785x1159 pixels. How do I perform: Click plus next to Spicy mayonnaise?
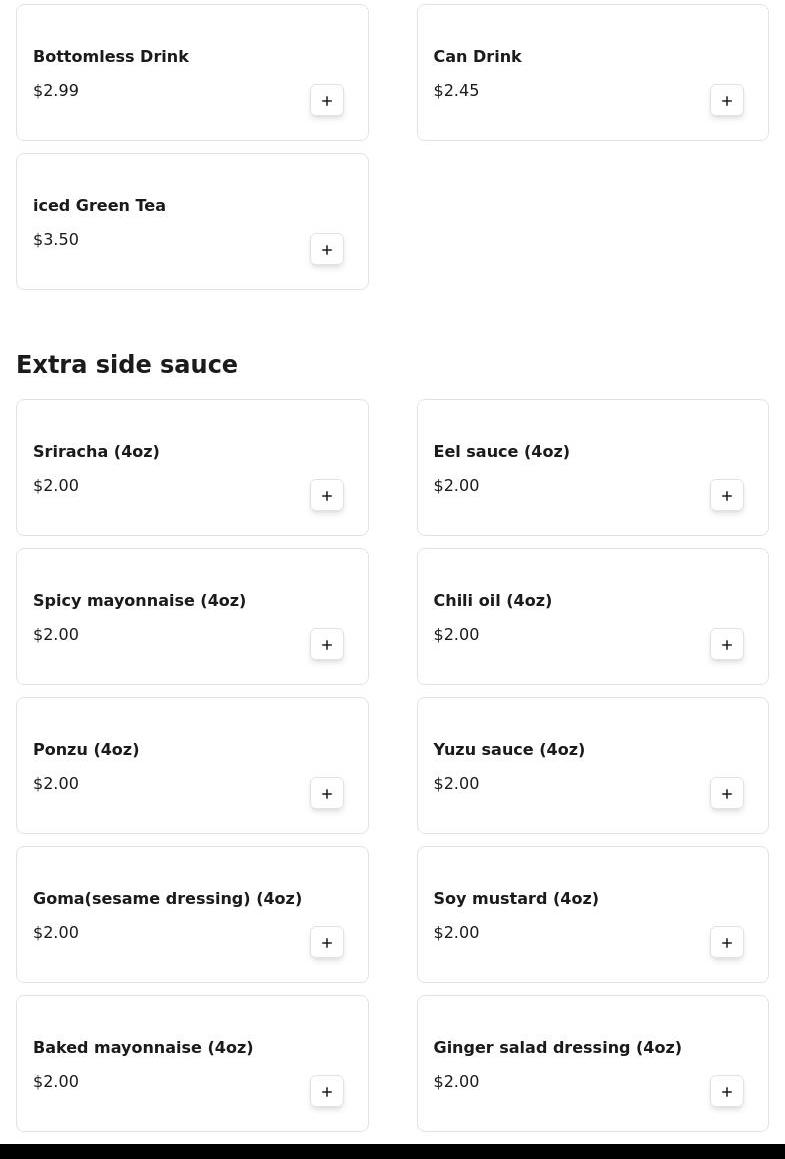pos(327,644)
